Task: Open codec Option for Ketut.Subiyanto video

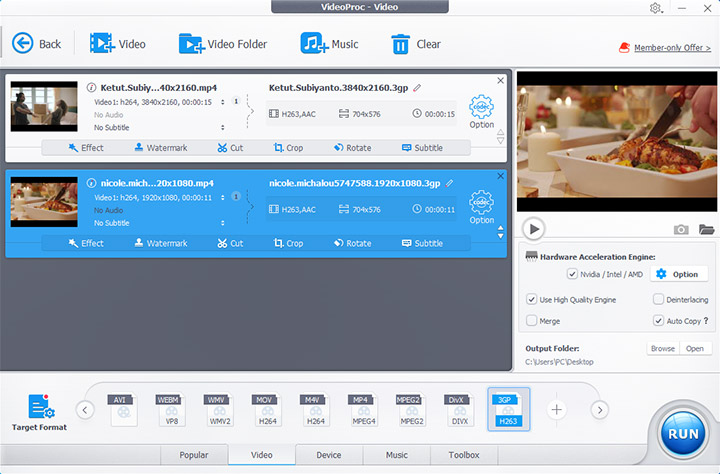Action: (x=481, y=112)
